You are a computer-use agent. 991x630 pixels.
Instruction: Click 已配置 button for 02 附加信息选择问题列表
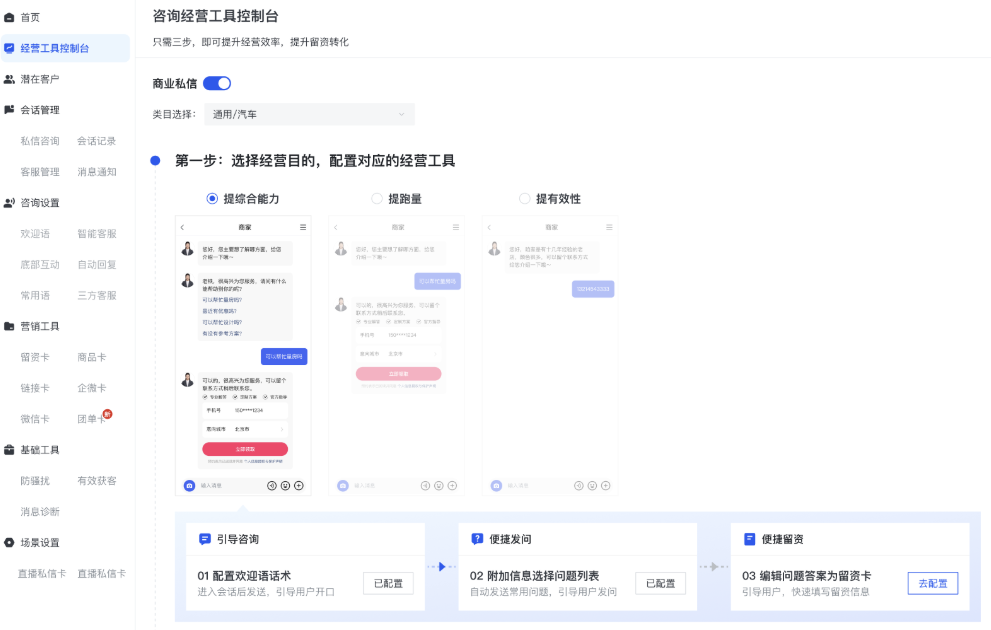660,583
